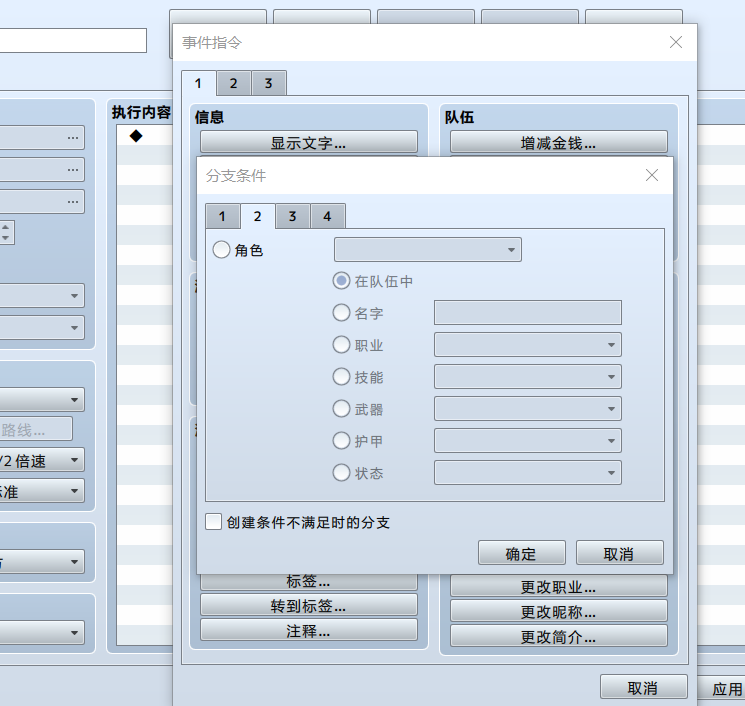Open the dropdown under the 倍速 dropdown
This screenshot has width=745, height=706.
[41, 491]
